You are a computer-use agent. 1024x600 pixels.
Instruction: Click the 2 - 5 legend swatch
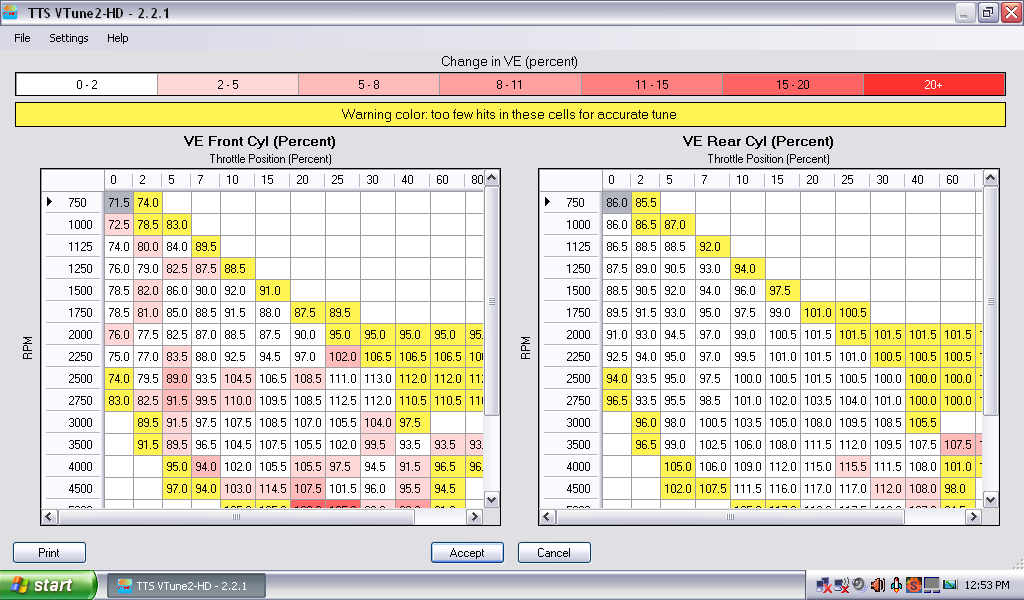[228, 84]
